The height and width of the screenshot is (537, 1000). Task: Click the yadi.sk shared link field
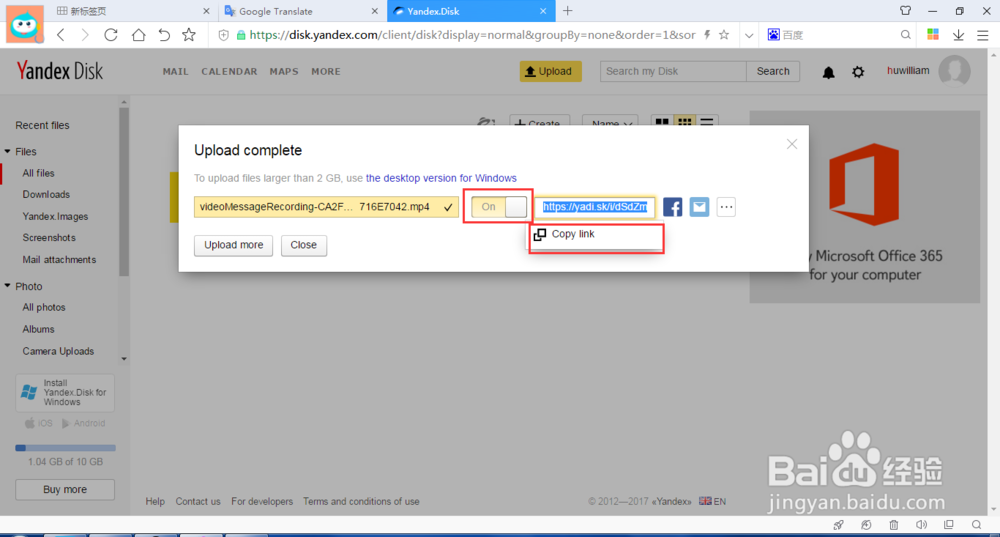pos(594,207)
